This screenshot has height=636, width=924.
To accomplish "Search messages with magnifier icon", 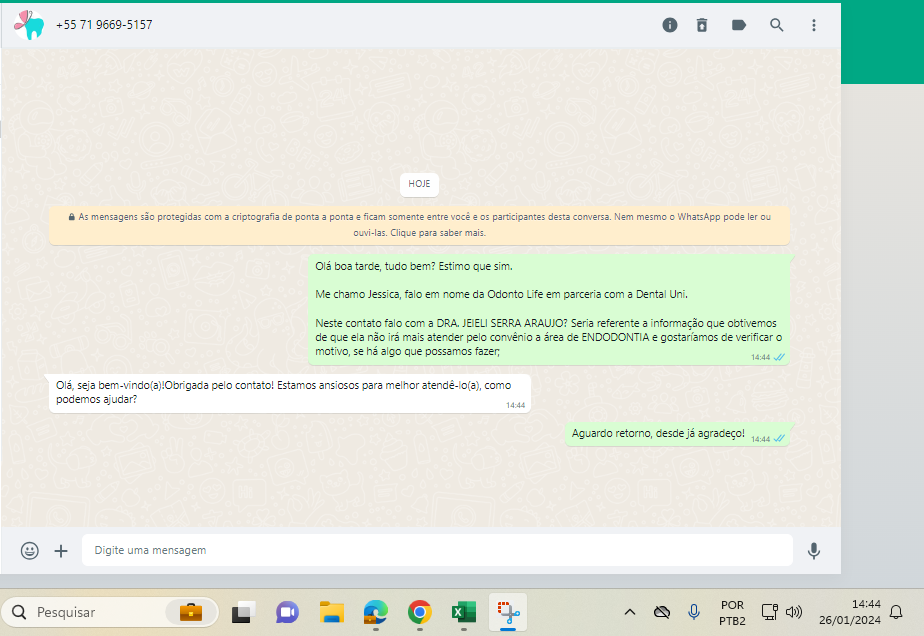I will point(777,25).
